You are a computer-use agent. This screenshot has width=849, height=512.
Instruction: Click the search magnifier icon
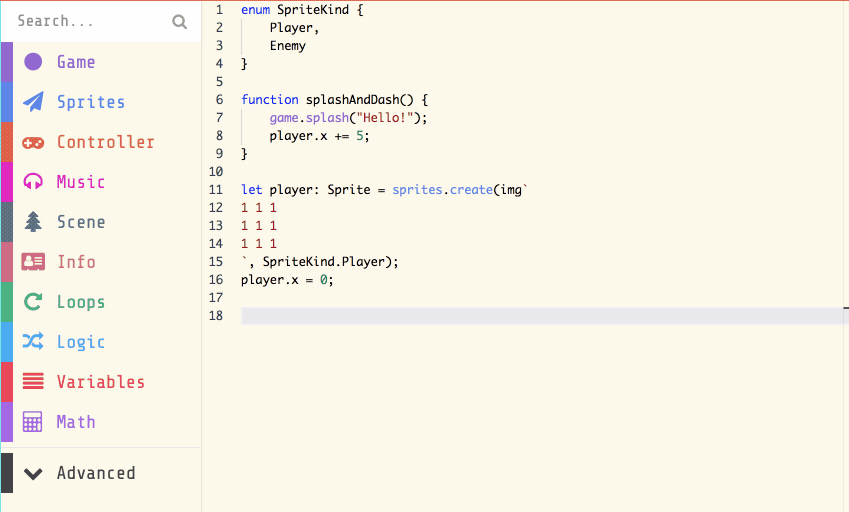click(179, 22)
